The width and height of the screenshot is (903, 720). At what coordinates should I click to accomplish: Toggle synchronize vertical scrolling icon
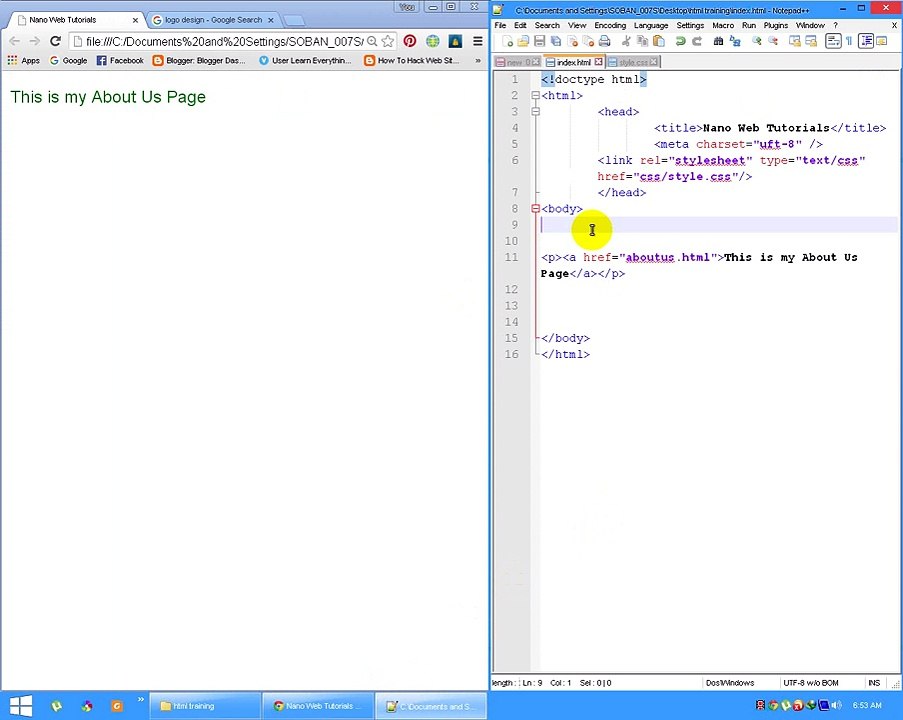(795, 41)
